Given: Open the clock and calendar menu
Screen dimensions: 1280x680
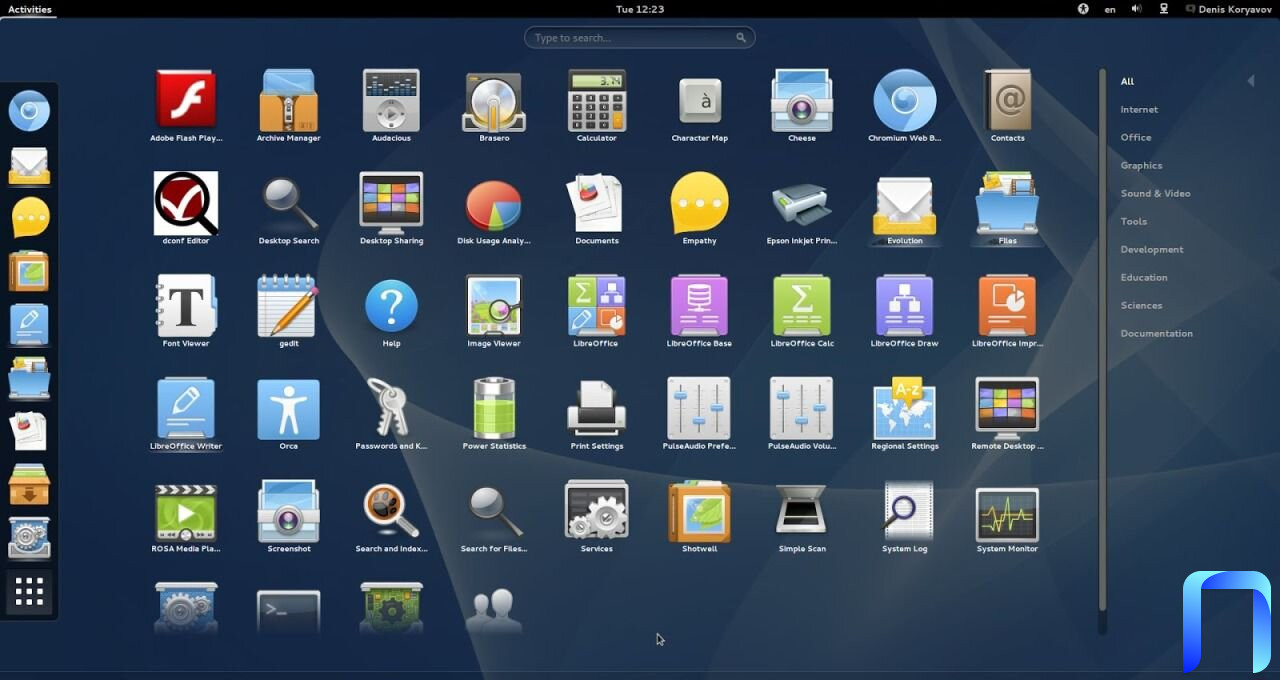Looking at the screenshot, I should [x=640, y=9].
